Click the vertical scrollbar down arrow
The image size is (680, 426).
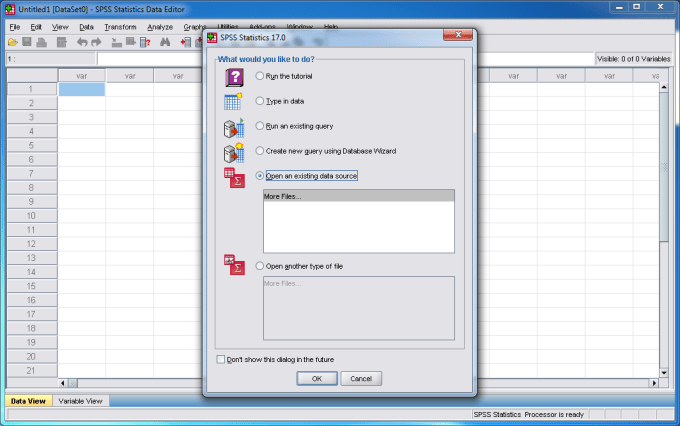(x=664, y=373)
